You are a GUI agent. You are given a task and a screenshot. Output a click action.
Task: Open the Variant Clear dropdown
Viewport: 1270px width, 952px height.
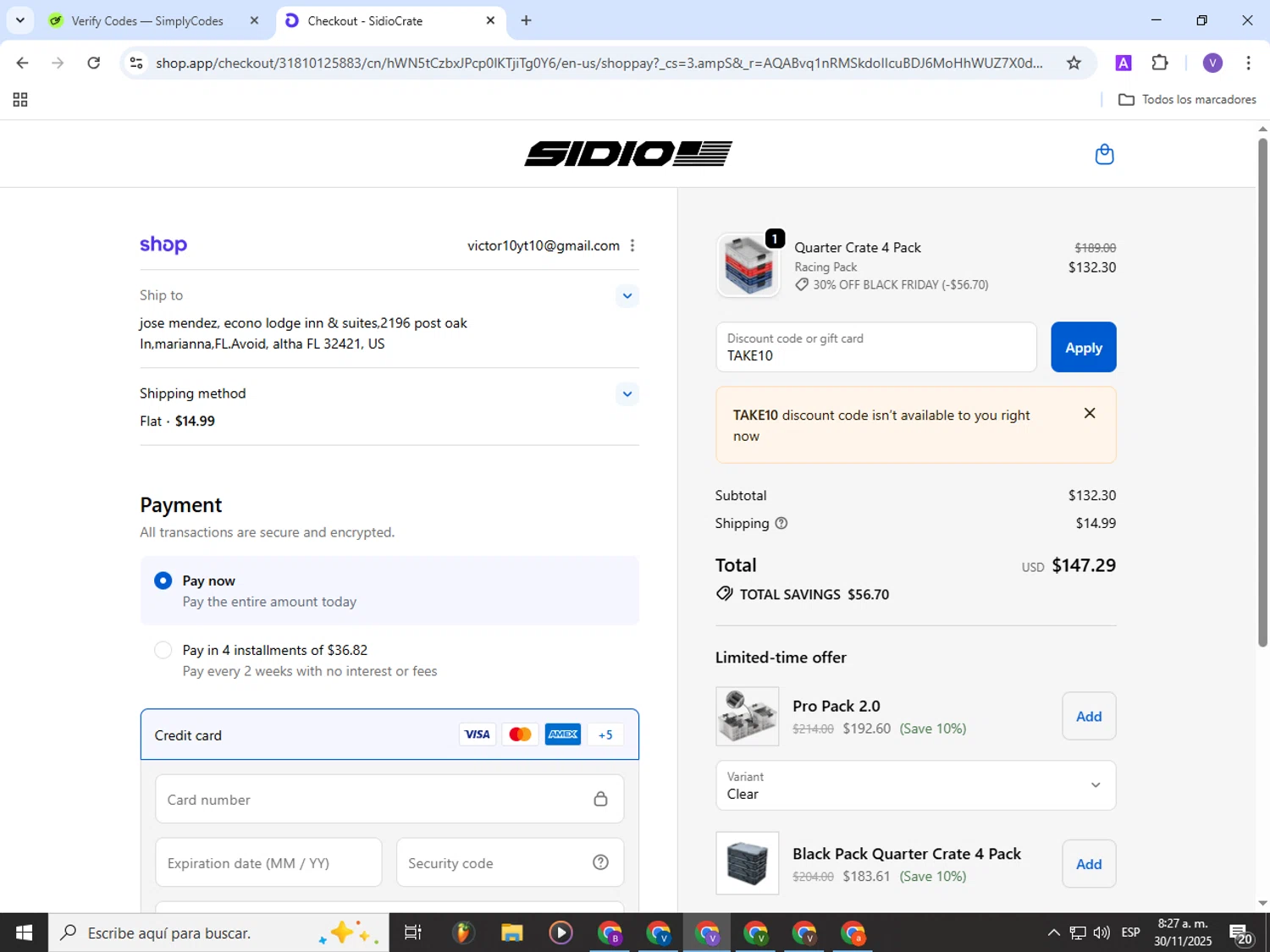(915, 785)
